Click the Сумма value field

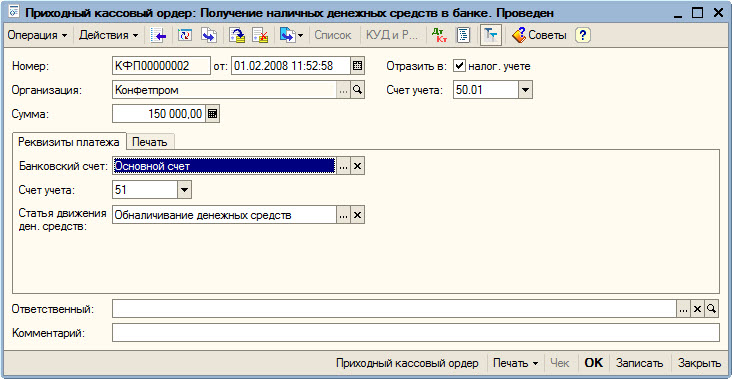coord(159,114)
